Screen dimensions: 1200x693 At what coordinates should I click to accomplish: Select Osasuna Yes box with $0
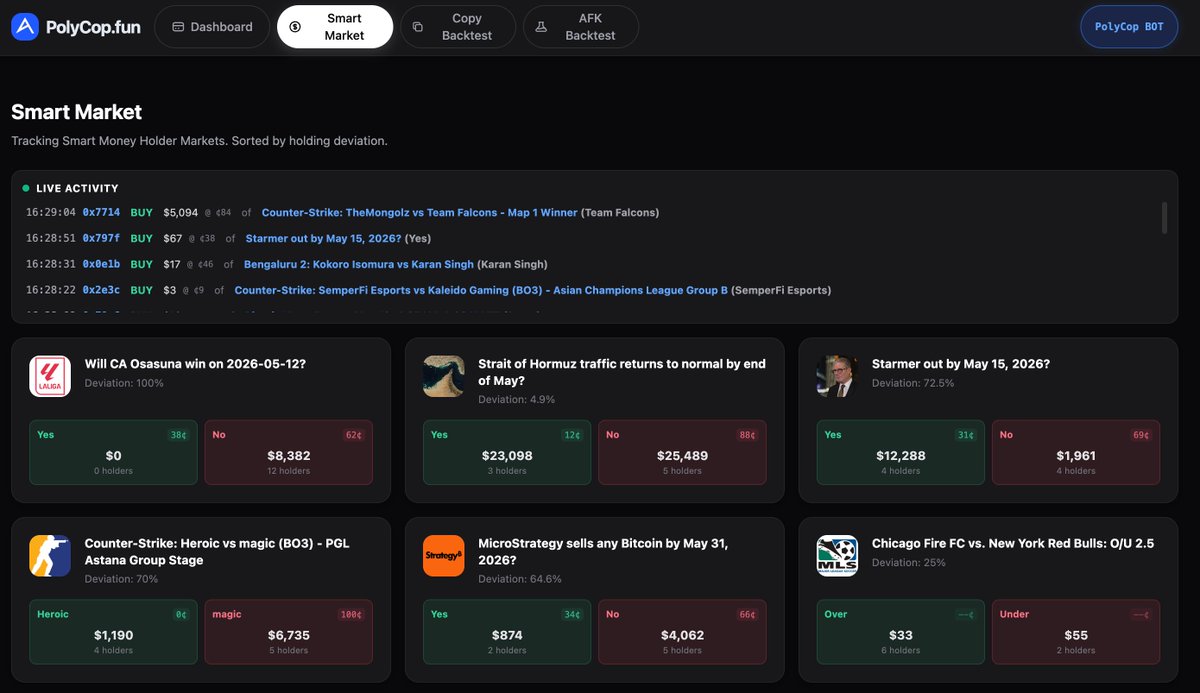113,452
